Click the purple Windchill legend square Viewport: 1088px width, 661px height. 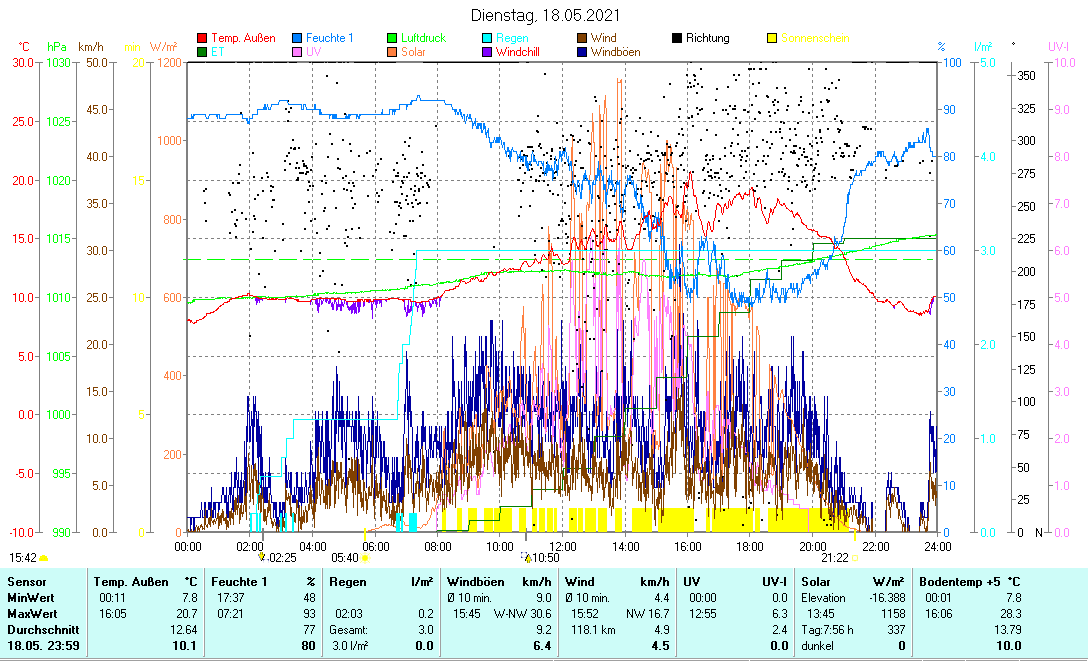[x=487, y=52]
